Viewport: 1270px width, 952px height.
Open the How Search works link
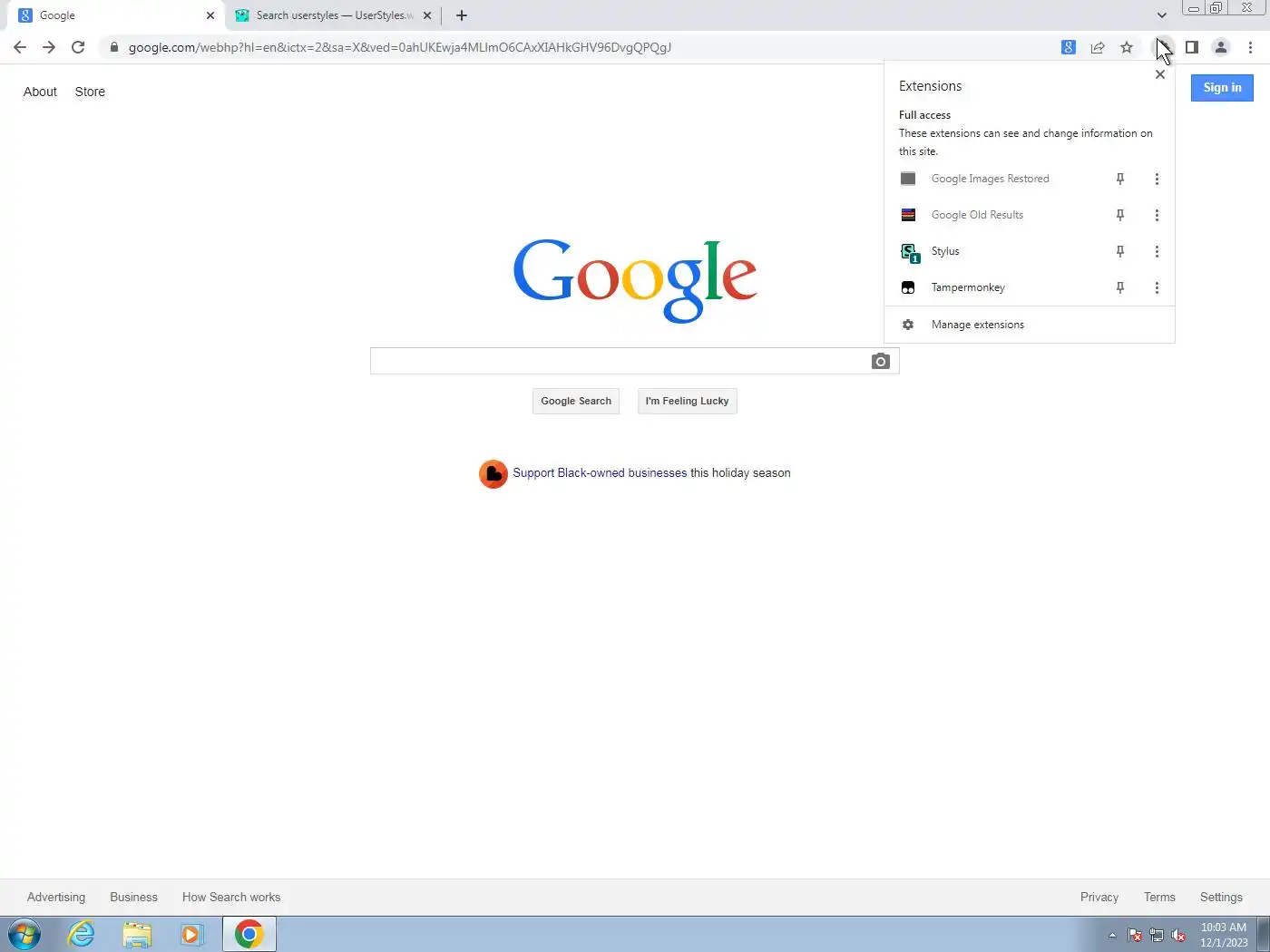(231, 897)
